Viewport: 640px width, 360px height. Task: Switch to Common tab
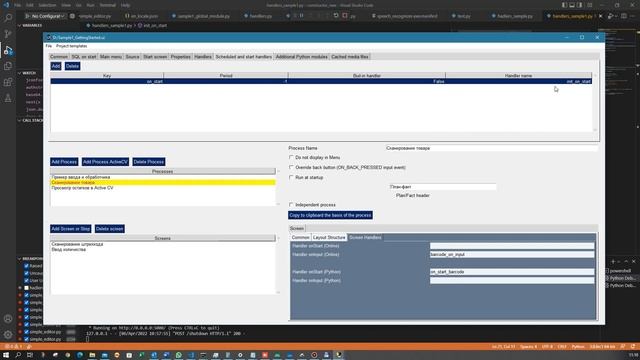(59, 57)
